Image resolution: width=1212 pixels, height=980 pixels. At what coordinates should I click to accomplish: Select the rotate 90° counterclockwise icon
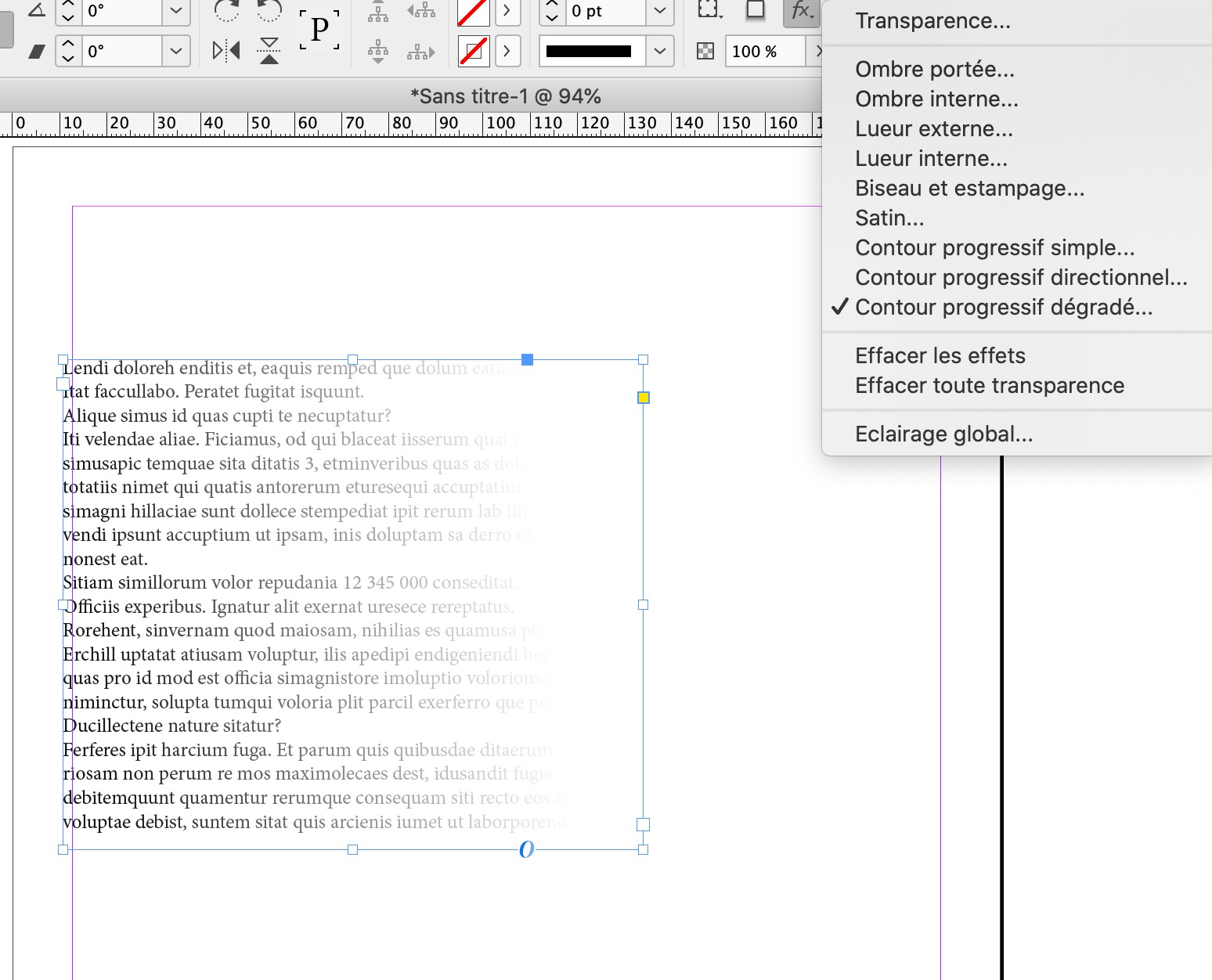(267, 12)
